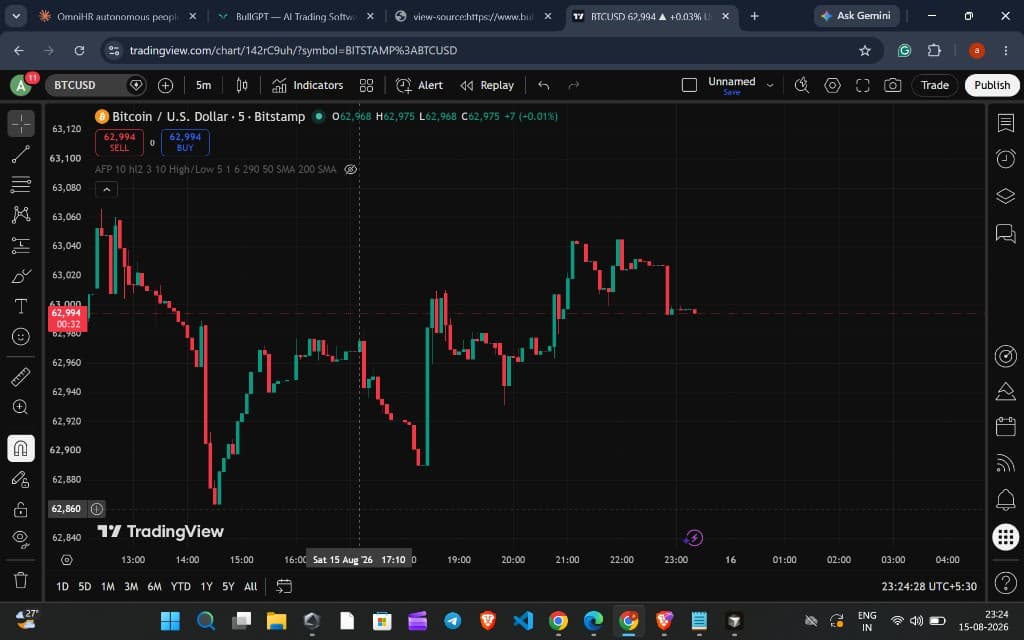
Task: Open the layout setup square icon
Action: coord(689,85)
